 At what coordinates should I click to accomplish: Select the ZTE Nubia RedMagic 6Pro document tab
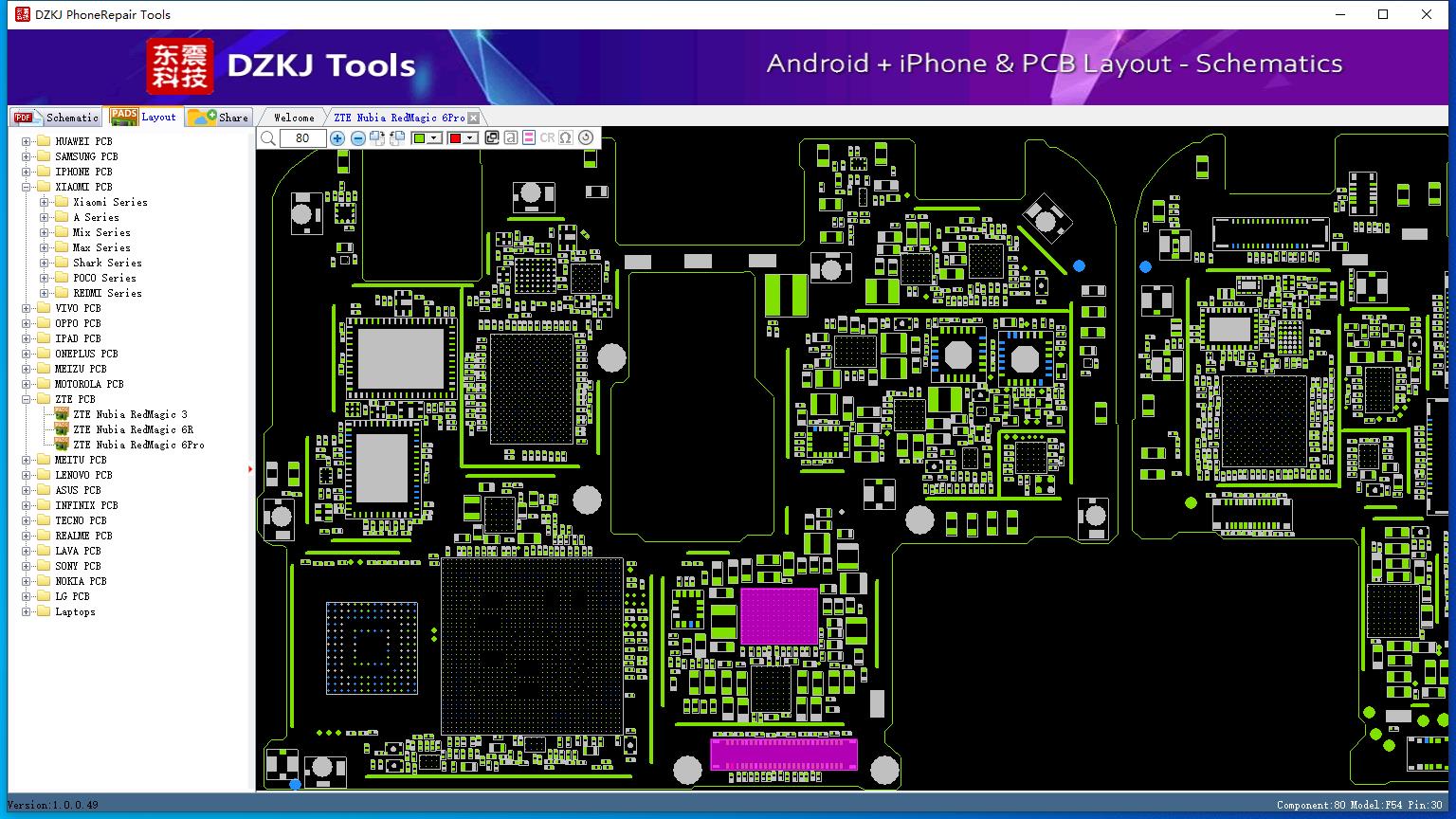coord(399,118)
